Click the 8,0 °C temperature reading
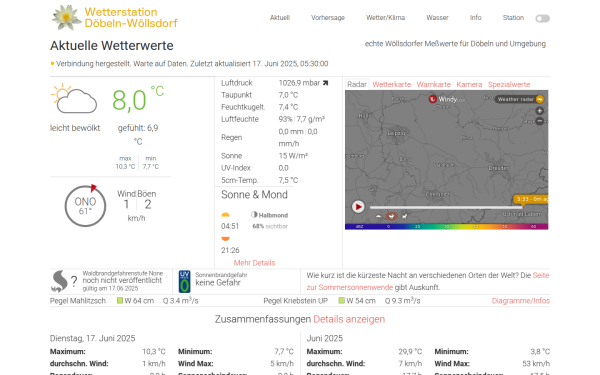This screenshot has height=375, width=600. [x=138, y=100]
